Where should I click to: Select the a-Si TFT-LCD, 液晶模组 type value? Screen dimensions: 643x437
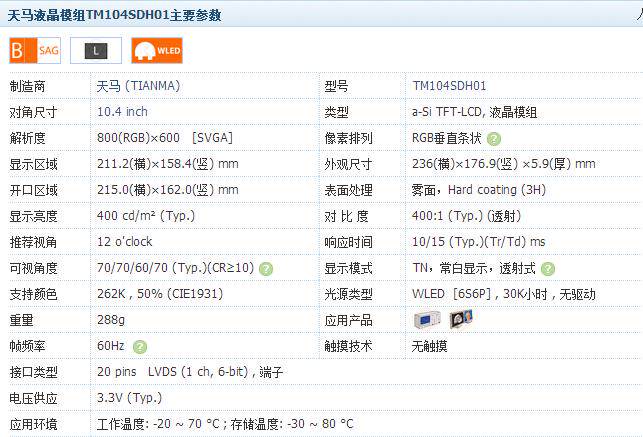(x=474, y=112)
